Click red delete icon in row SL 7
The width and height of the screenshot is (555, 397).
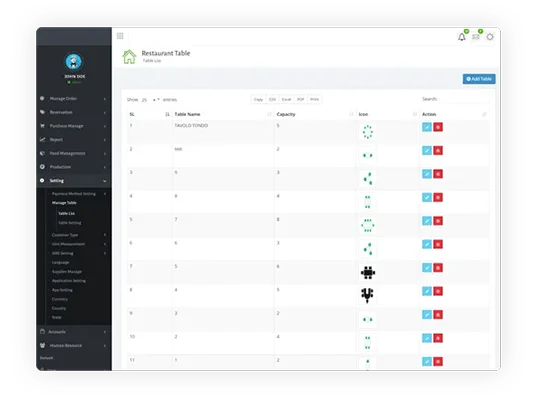(438, 267)
